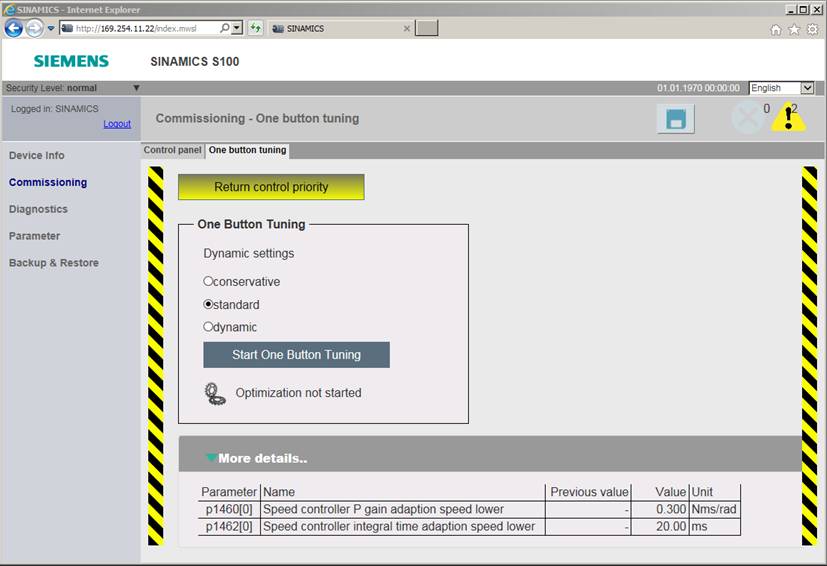
Task: Click the address bar URL field
Action: click(139, 28)
